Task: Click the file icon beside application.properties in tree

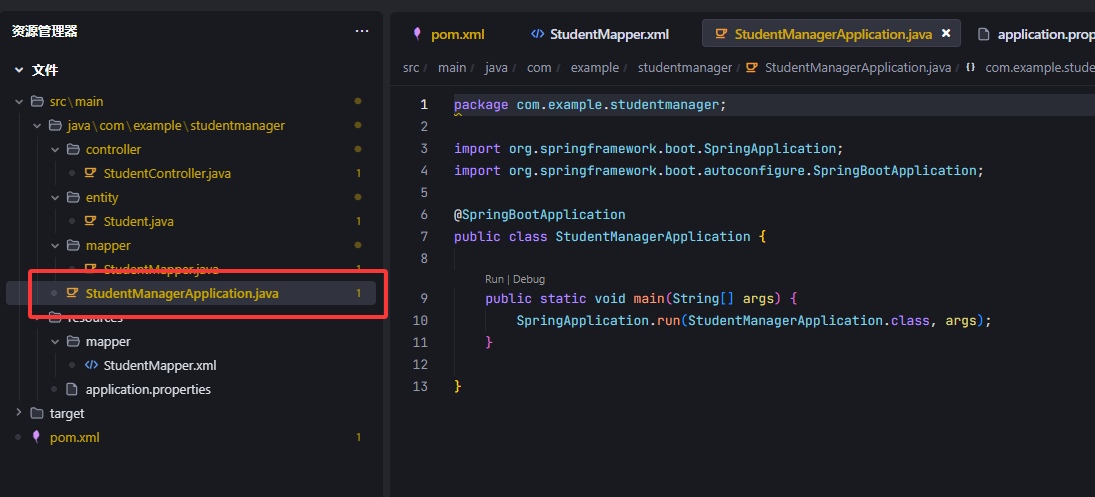Action: 71,389
